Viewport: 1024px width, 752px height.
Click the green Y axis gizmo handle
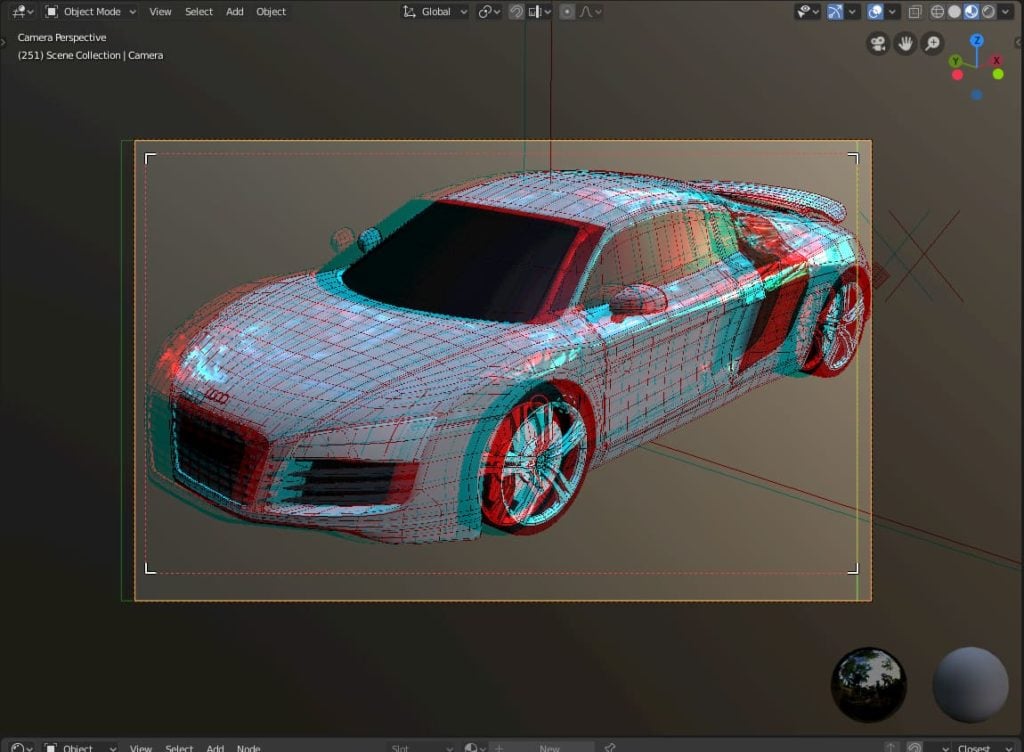coord(956,61)
